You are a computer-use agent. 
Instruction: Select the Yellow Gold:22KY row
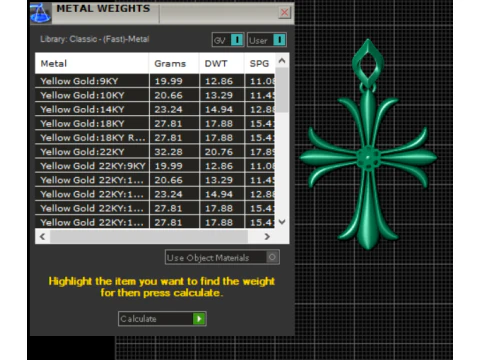click(155, 152)
